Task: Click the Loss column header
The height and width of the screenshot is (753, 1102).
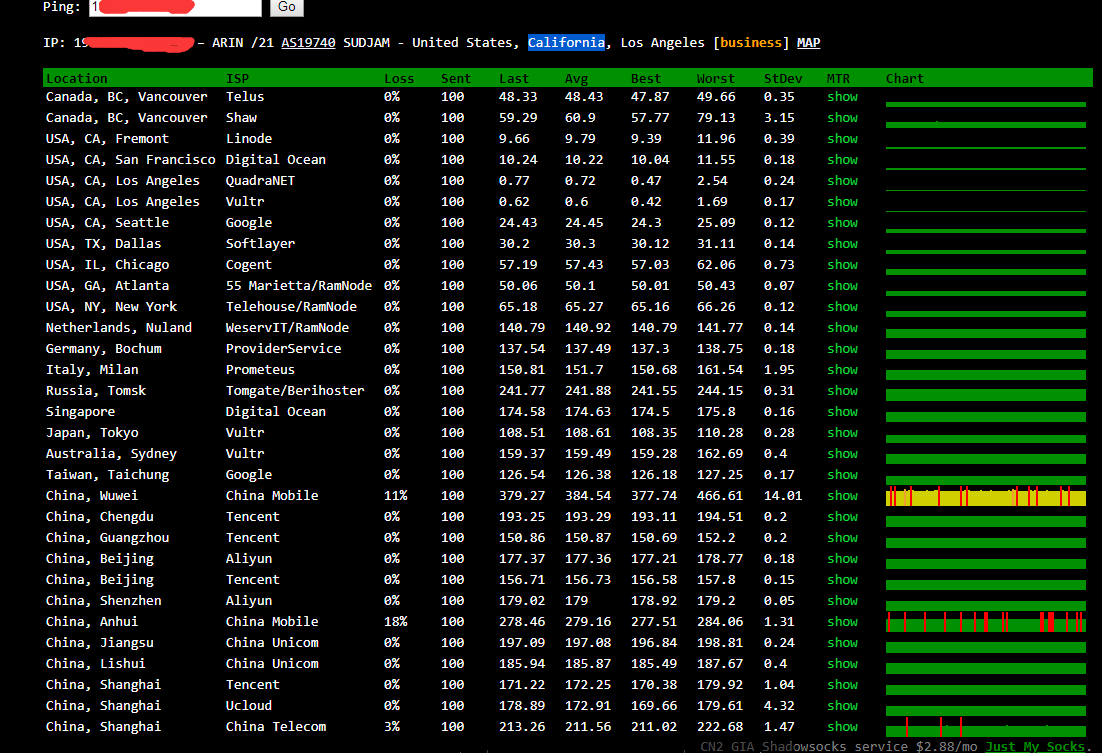Action: [x=399, y=78]
